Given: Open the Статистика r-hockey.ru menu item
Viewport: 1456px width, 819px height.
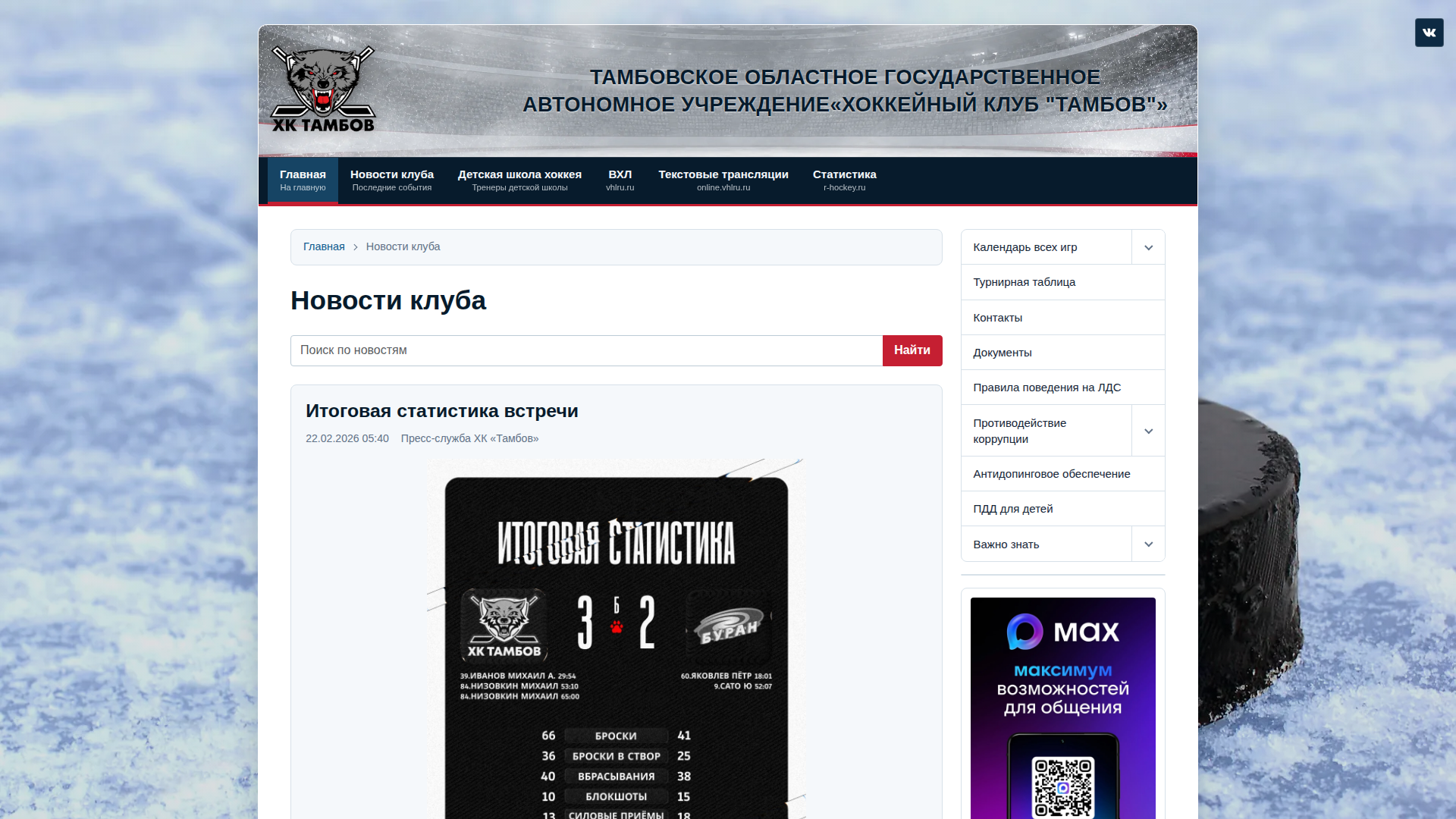Looking at the screenshot, I should tap(844, 180).
